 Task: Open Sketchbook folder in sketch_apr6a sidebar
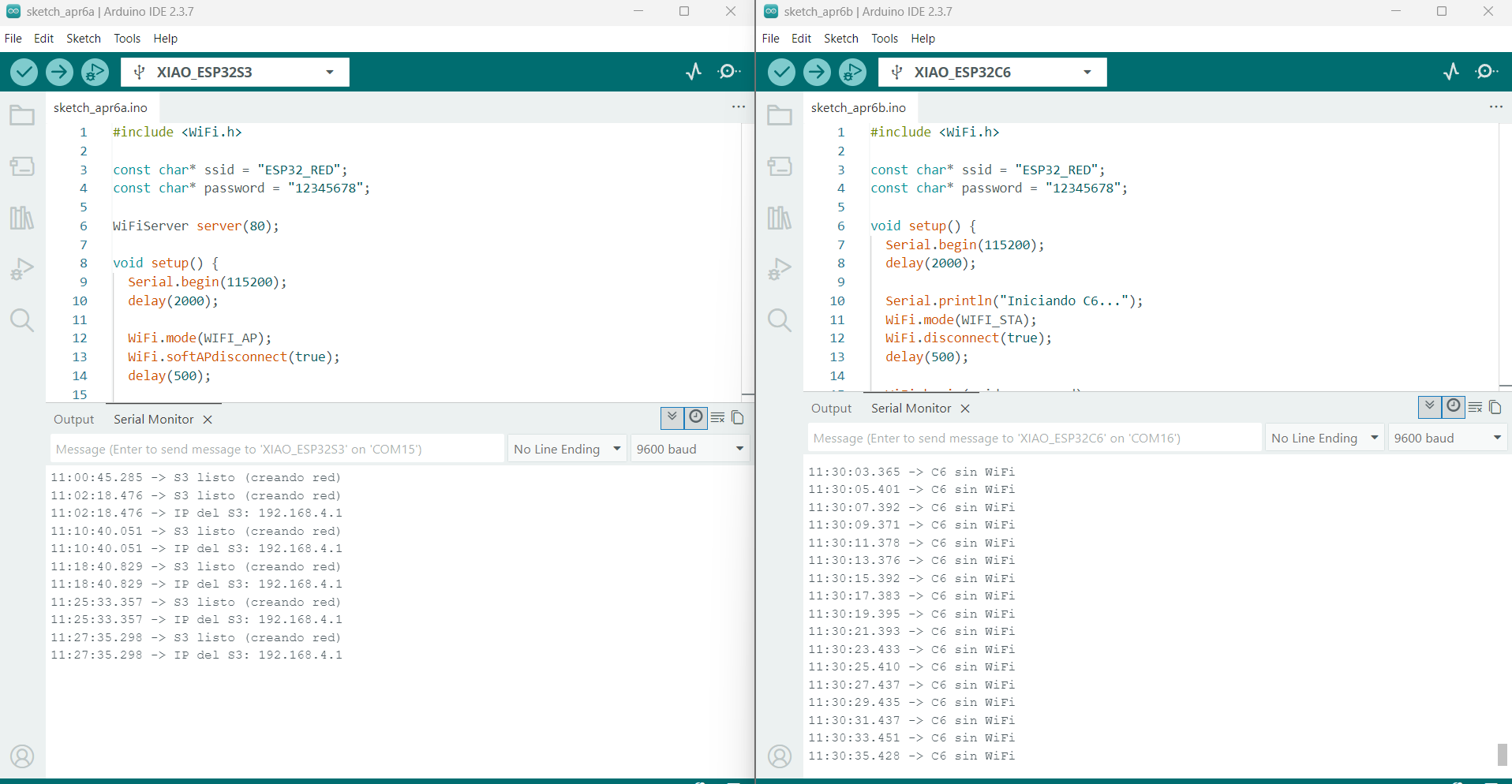pos(22,116)
